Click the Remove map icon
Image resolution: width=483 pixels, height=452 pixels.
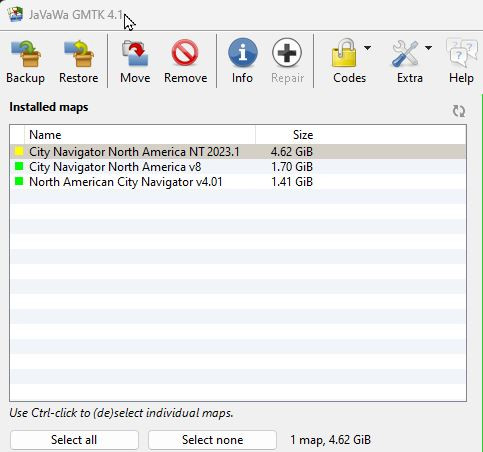(x=185, y=53)
